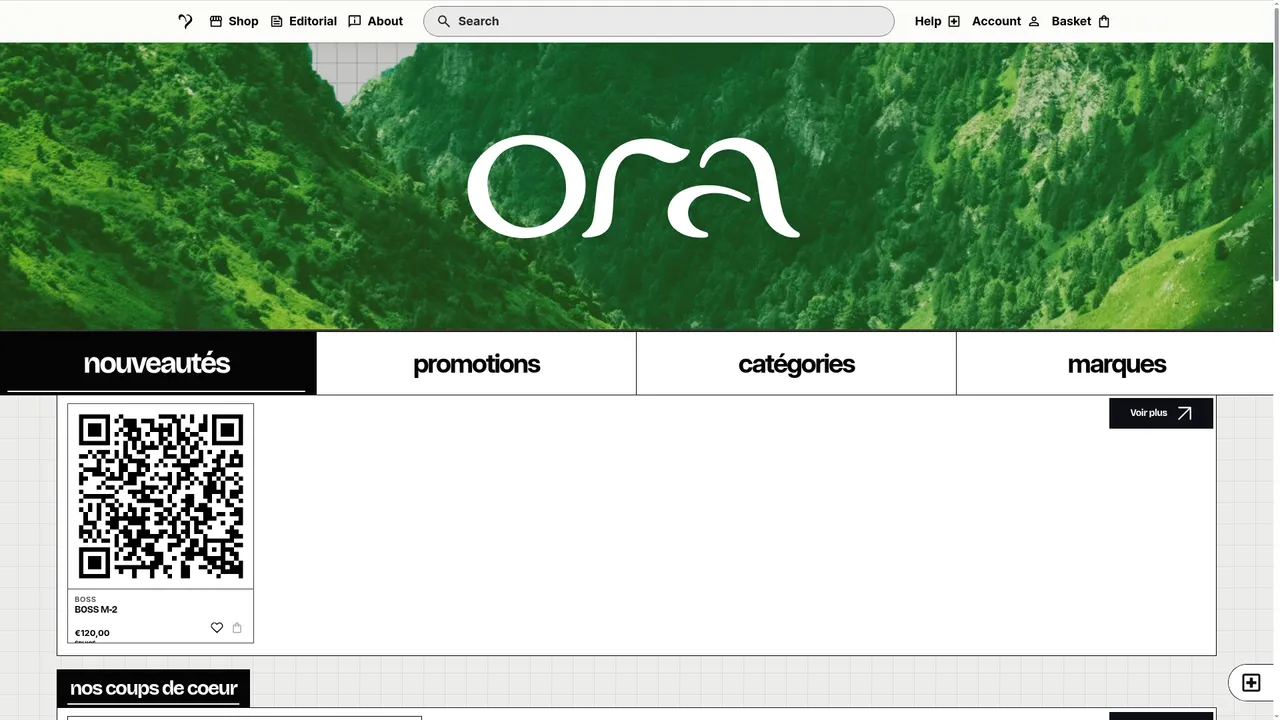Click the Shop storefront icon

click(216, 21)
